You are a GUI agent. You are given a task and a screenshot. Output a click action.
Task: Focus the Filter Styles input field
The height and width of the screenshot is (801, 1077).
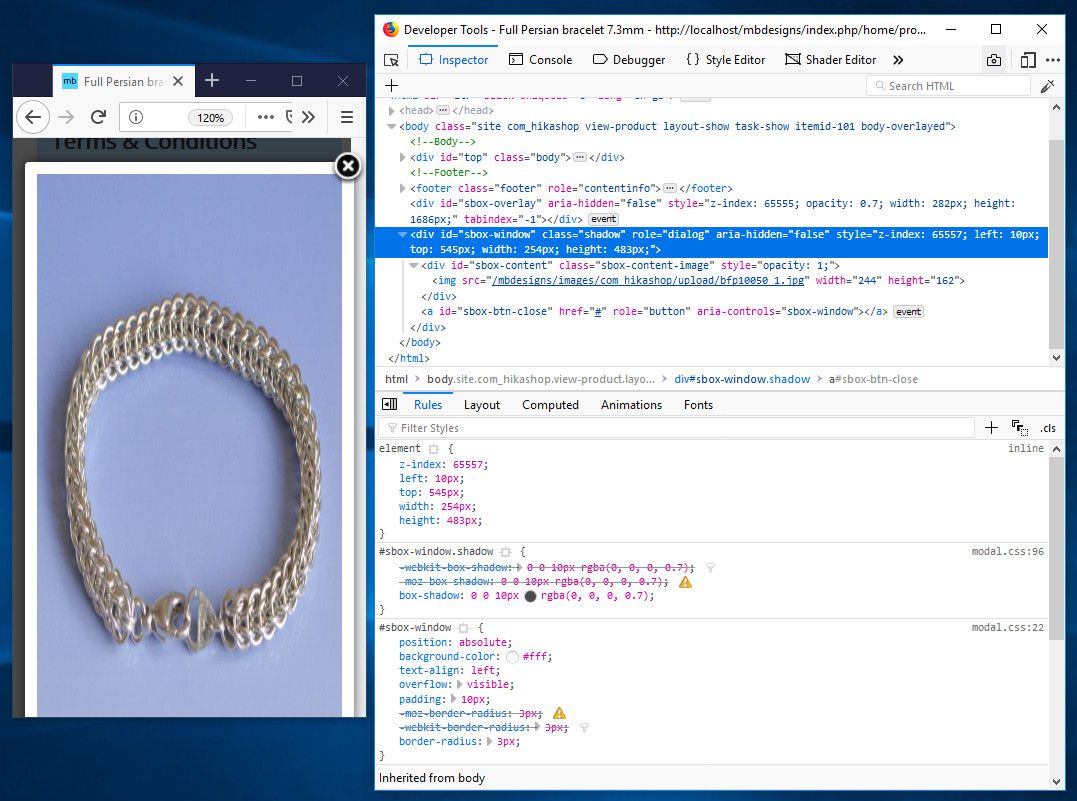click(x=680, y=428)
